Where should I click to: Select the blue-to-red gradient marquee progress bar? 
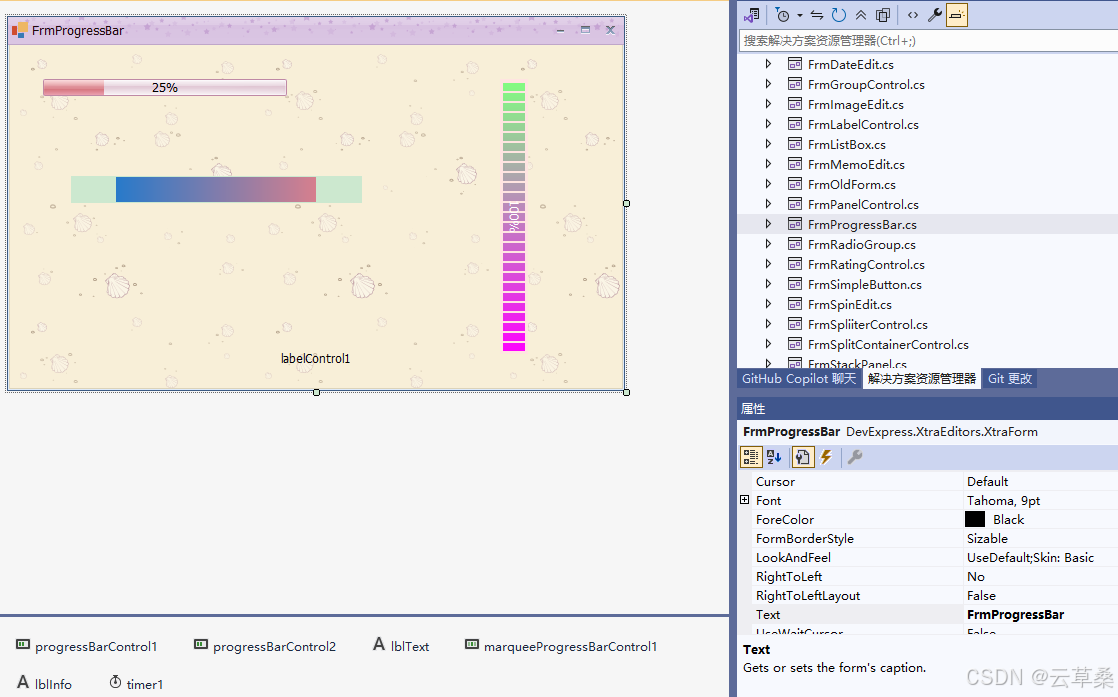click(x=216, y=190)
